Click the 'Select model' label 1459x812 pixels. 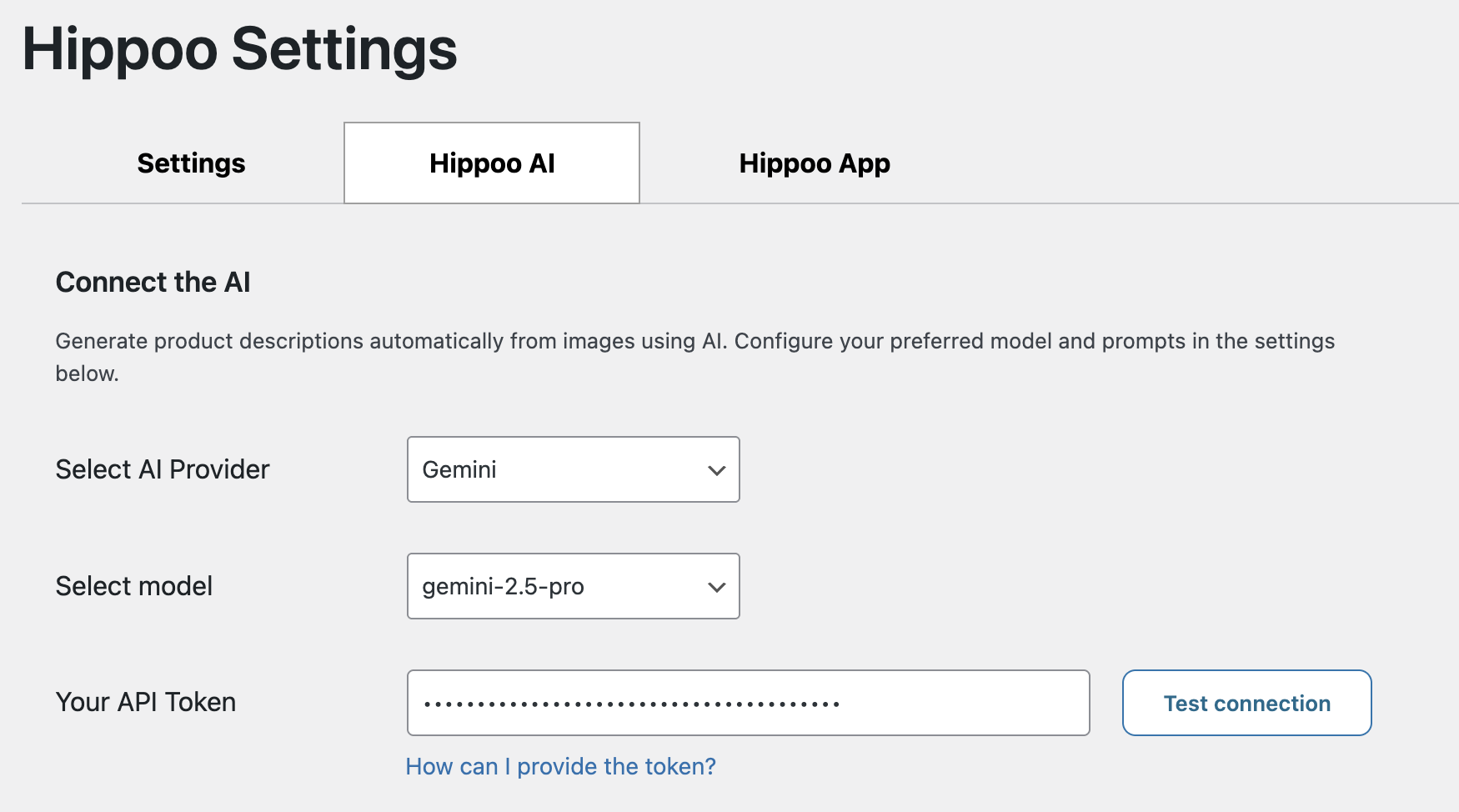134,586
